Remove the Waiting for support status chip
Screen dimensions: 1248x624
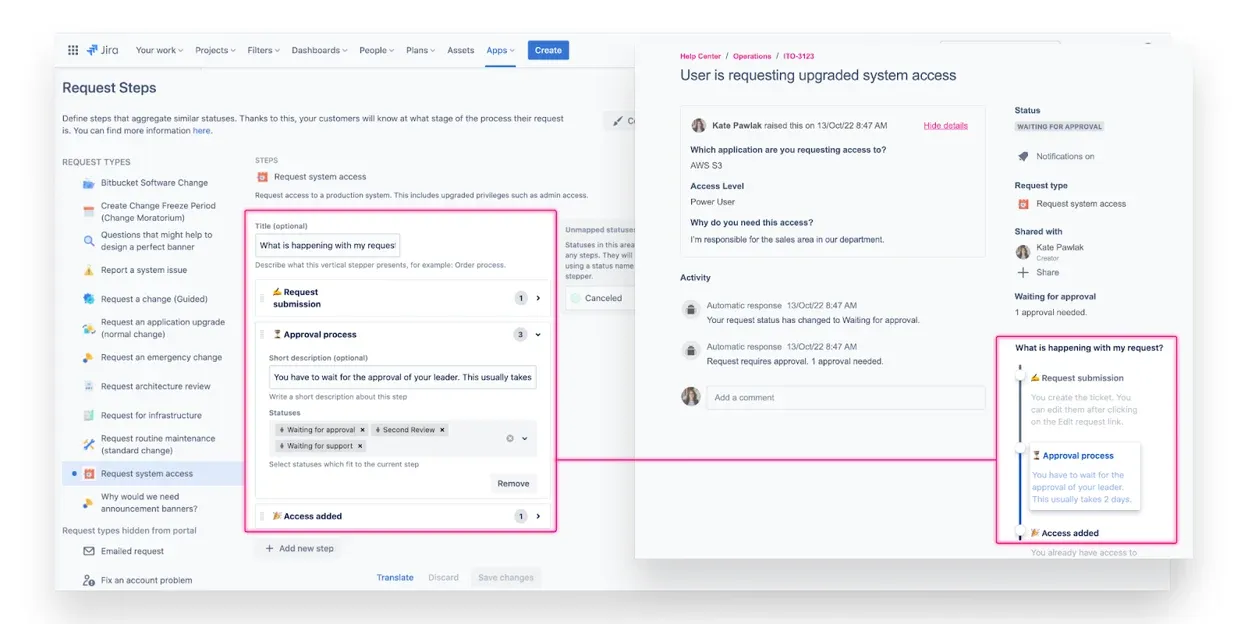360,446
